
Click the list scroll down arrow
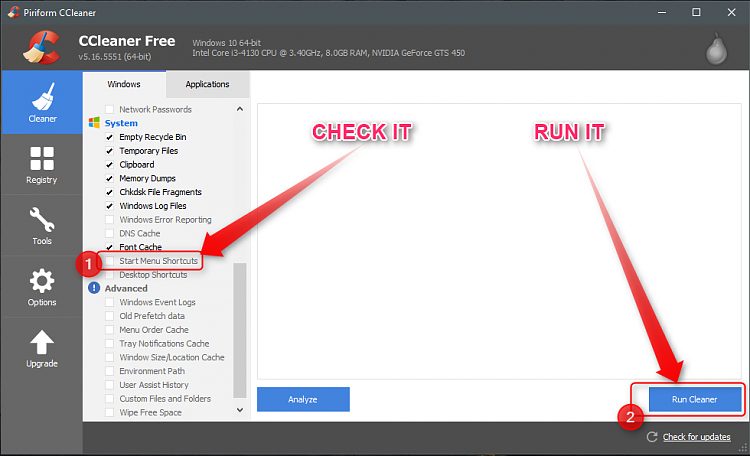[240, 410]
